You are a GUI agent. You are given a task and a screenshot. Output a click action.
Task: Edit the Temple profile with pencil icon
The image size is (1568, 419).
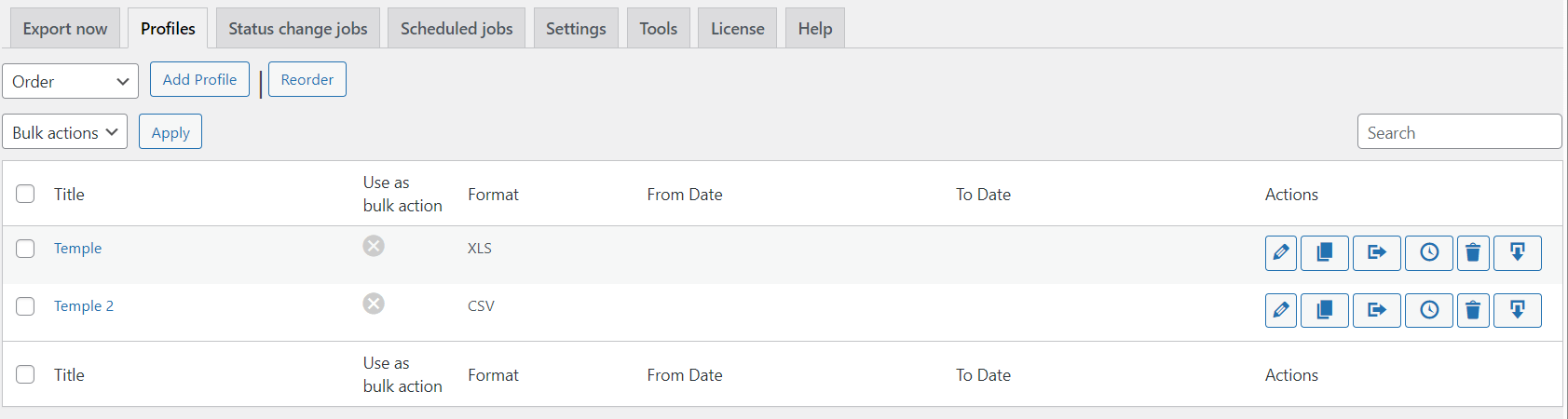[x=1281, y=252]
